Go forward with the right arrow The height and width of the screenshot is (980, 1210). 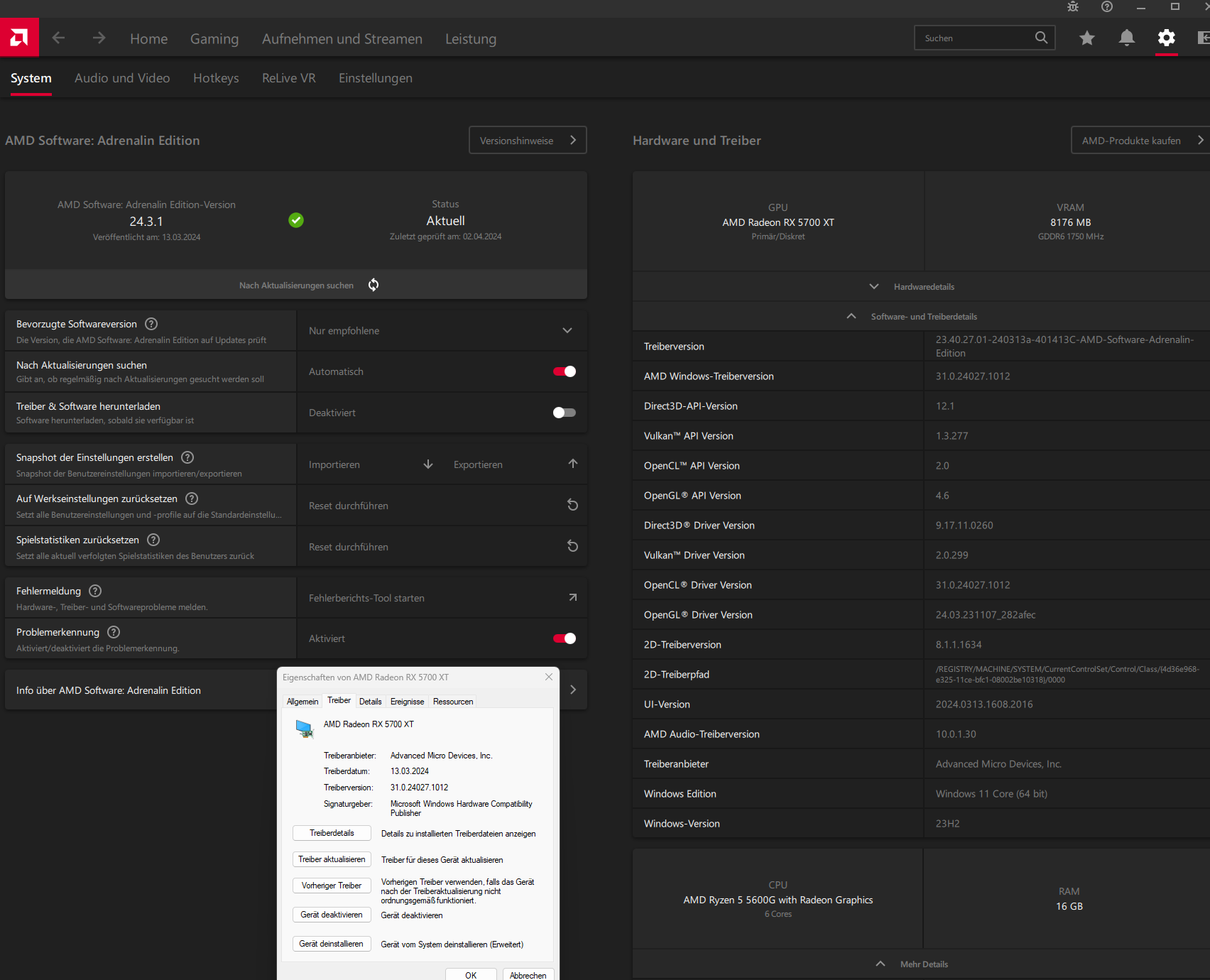[x=99, y=38]
